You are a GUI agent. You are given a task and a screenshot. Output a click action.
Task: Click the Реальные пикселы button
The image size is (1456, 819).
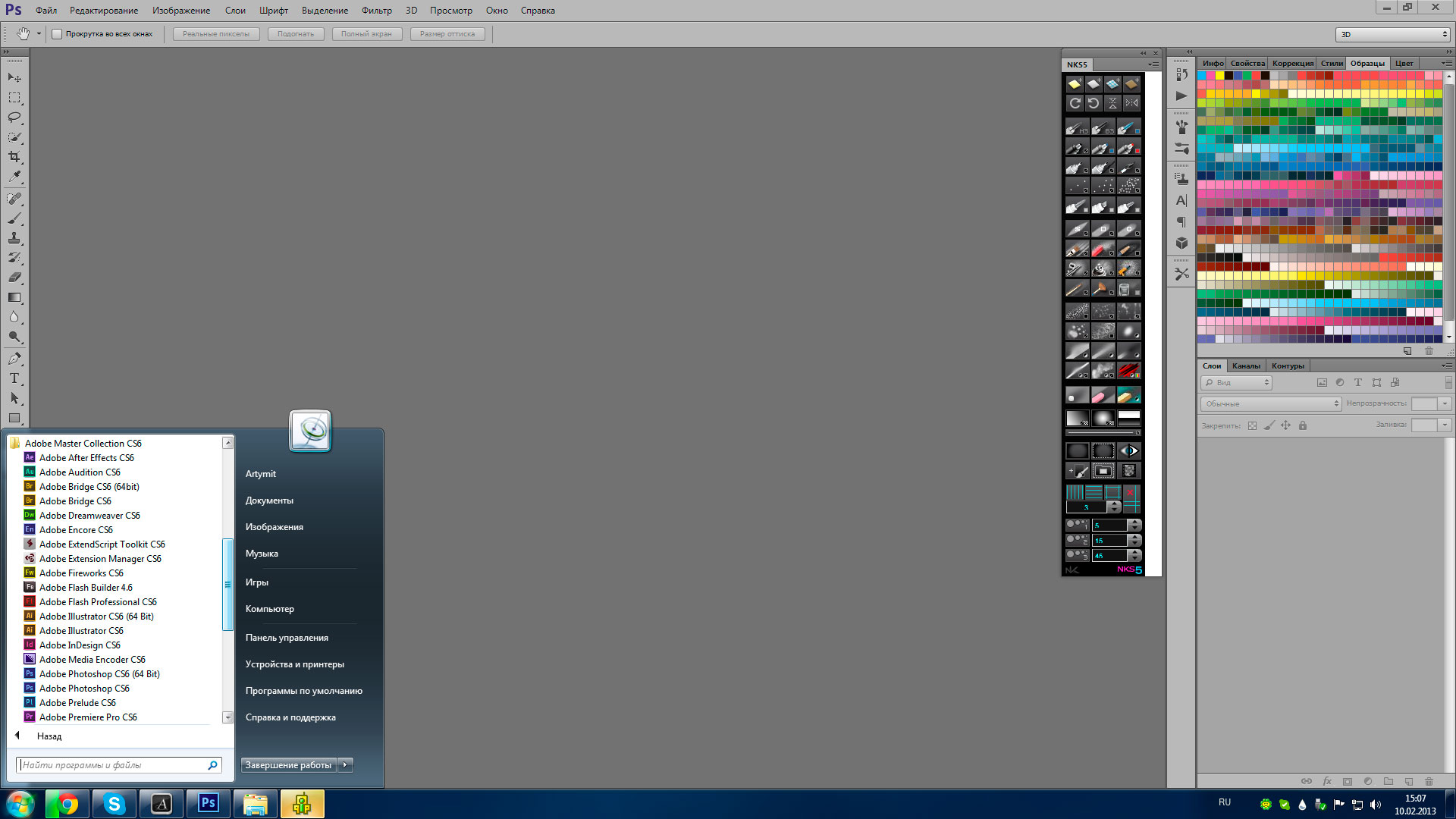pyautogui.click(x=216, y=34)
